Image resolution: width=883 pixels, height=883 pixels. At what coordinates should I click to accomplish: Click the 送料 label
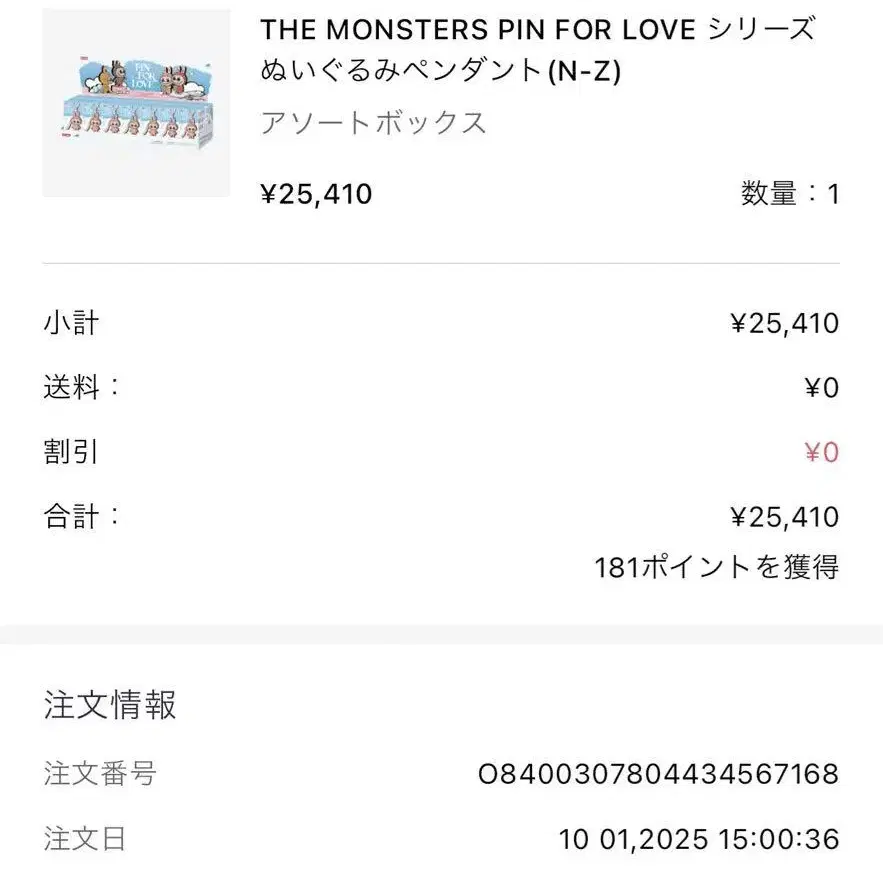click(x=80, y=387)
